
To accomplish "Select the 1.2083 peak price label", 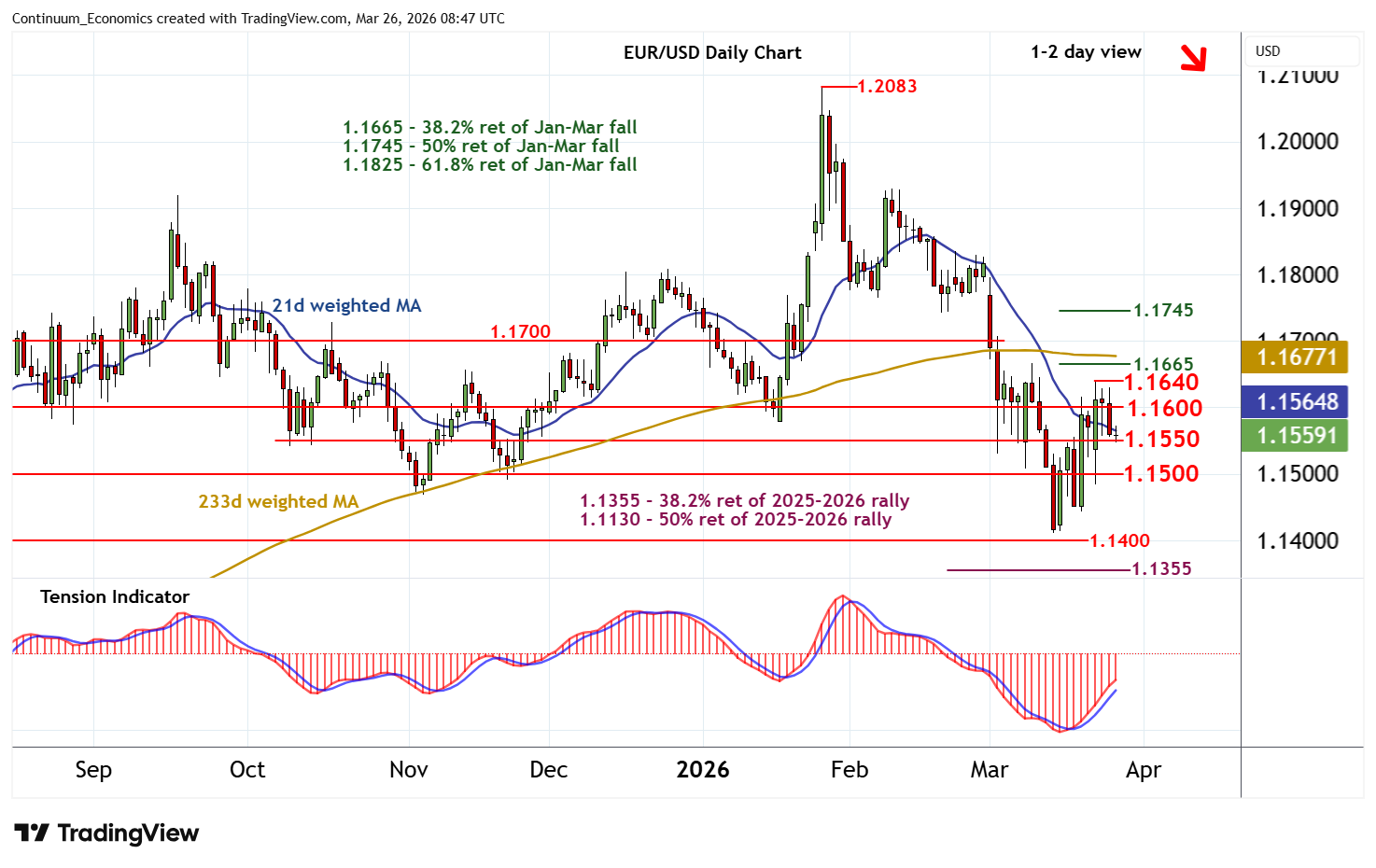I will coord(887,87).
